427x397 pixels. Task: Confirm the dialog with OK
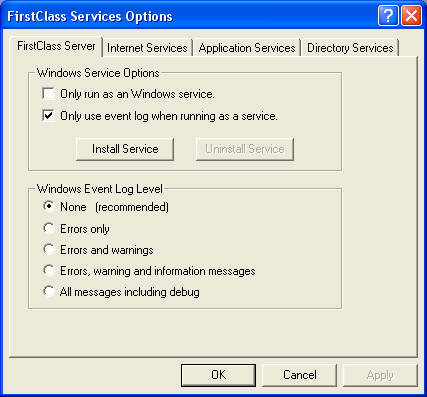pos(218,375)
